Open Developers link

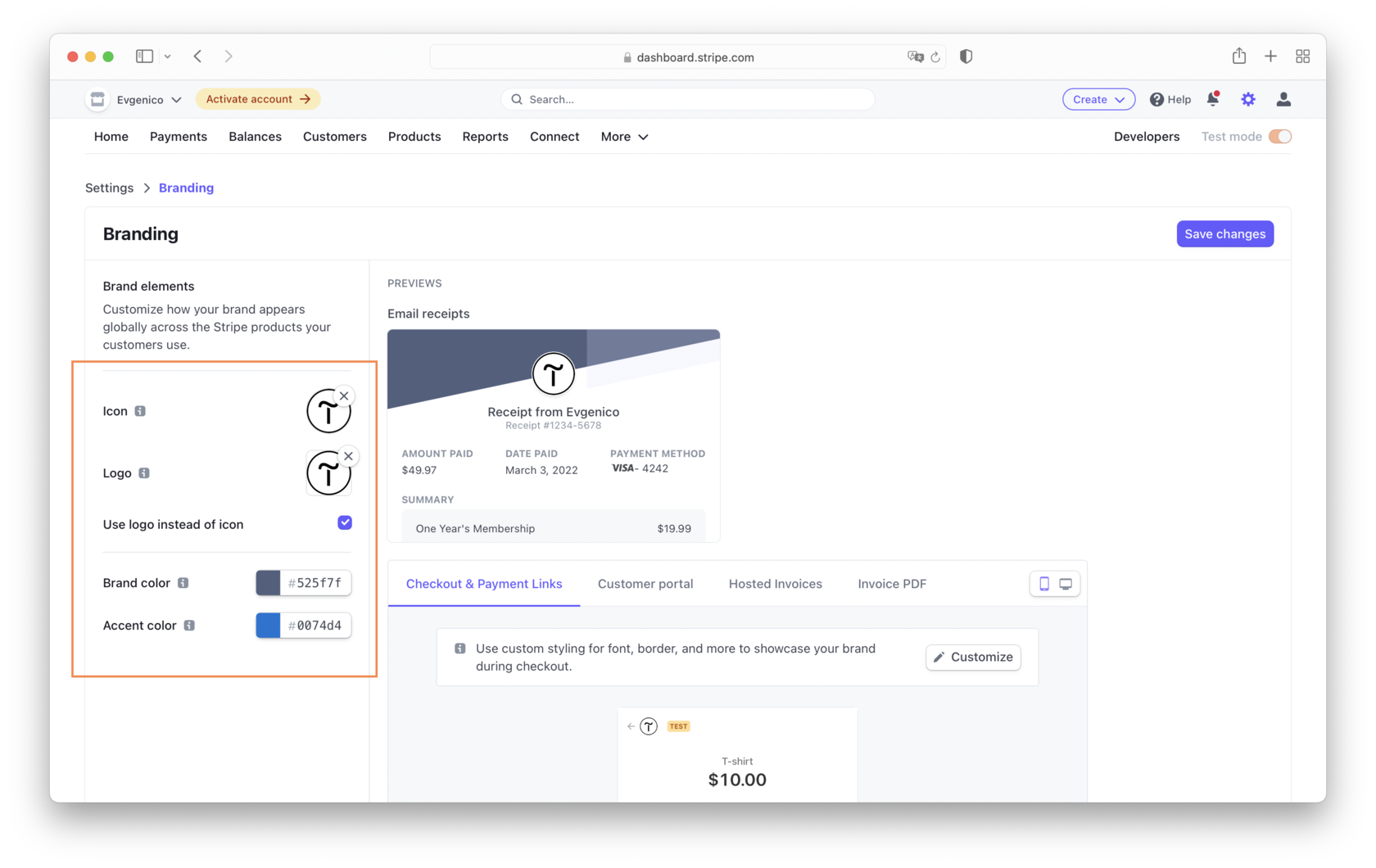pos(1147,137)
